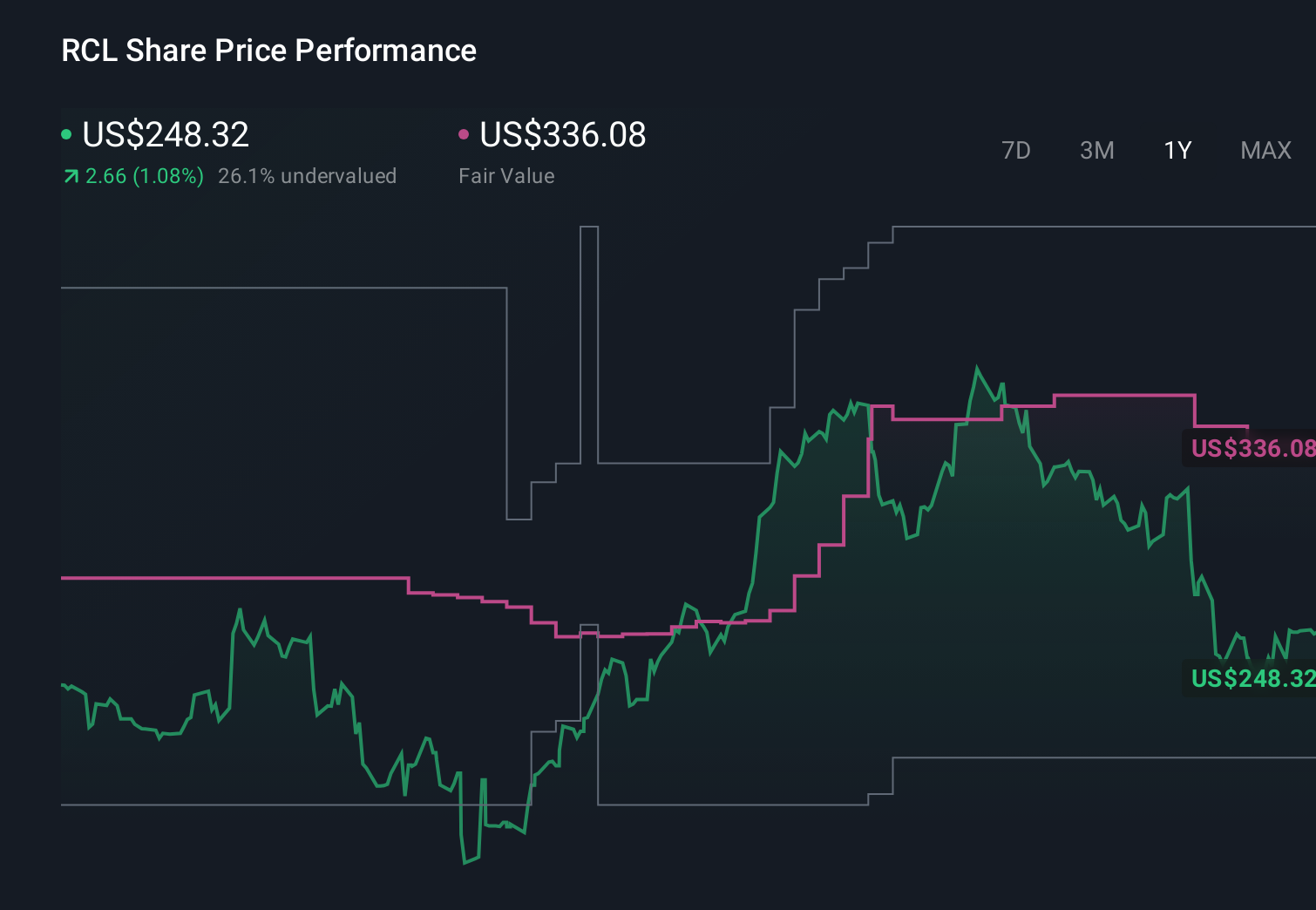
Task: Click the RCL Share Price Performance title
Action: coord(268,51)
